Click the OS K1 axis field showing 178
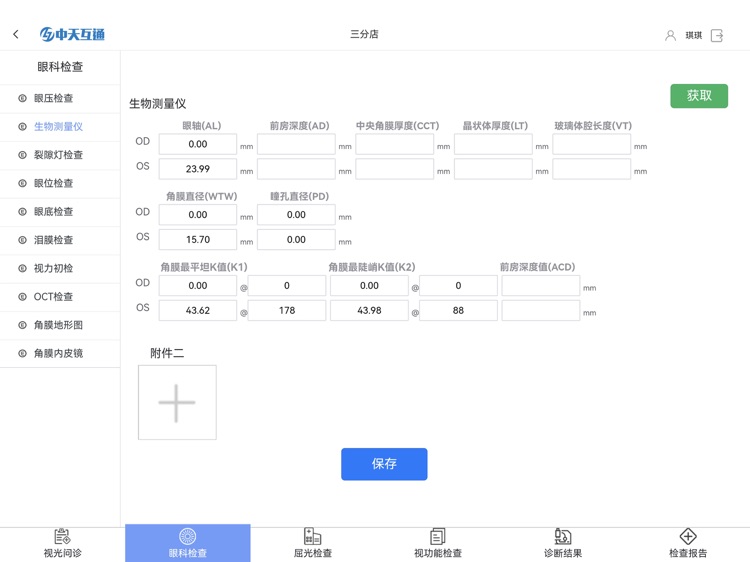Image resolution: width=750 pixels, height=562 pixels. (x=287, y=310)
